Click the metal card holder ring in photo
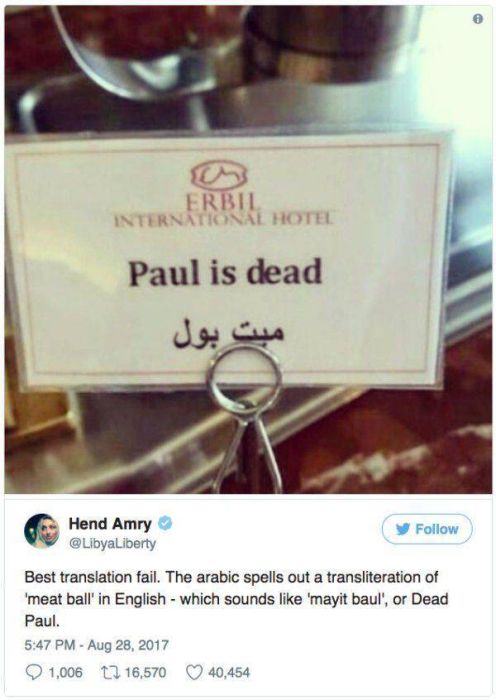Screen dimensions: 496x700 [x=246, y=379]
